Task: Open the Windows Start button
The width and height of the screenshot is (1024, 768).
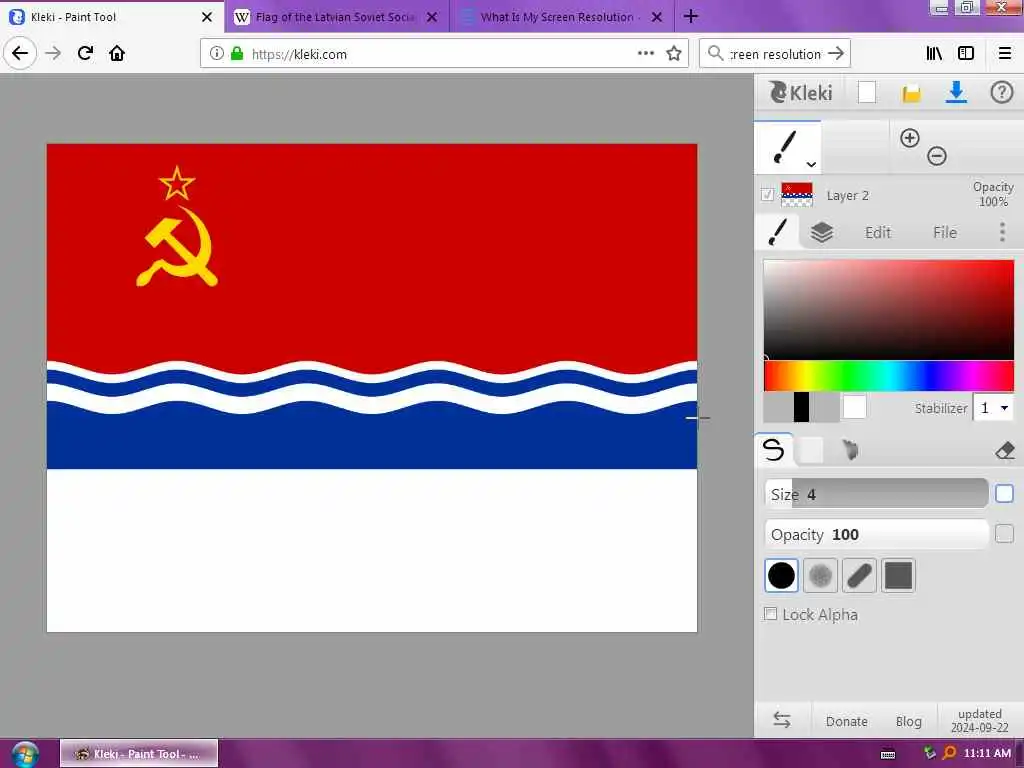Action: pyautogui.click(x=25, y=754)
